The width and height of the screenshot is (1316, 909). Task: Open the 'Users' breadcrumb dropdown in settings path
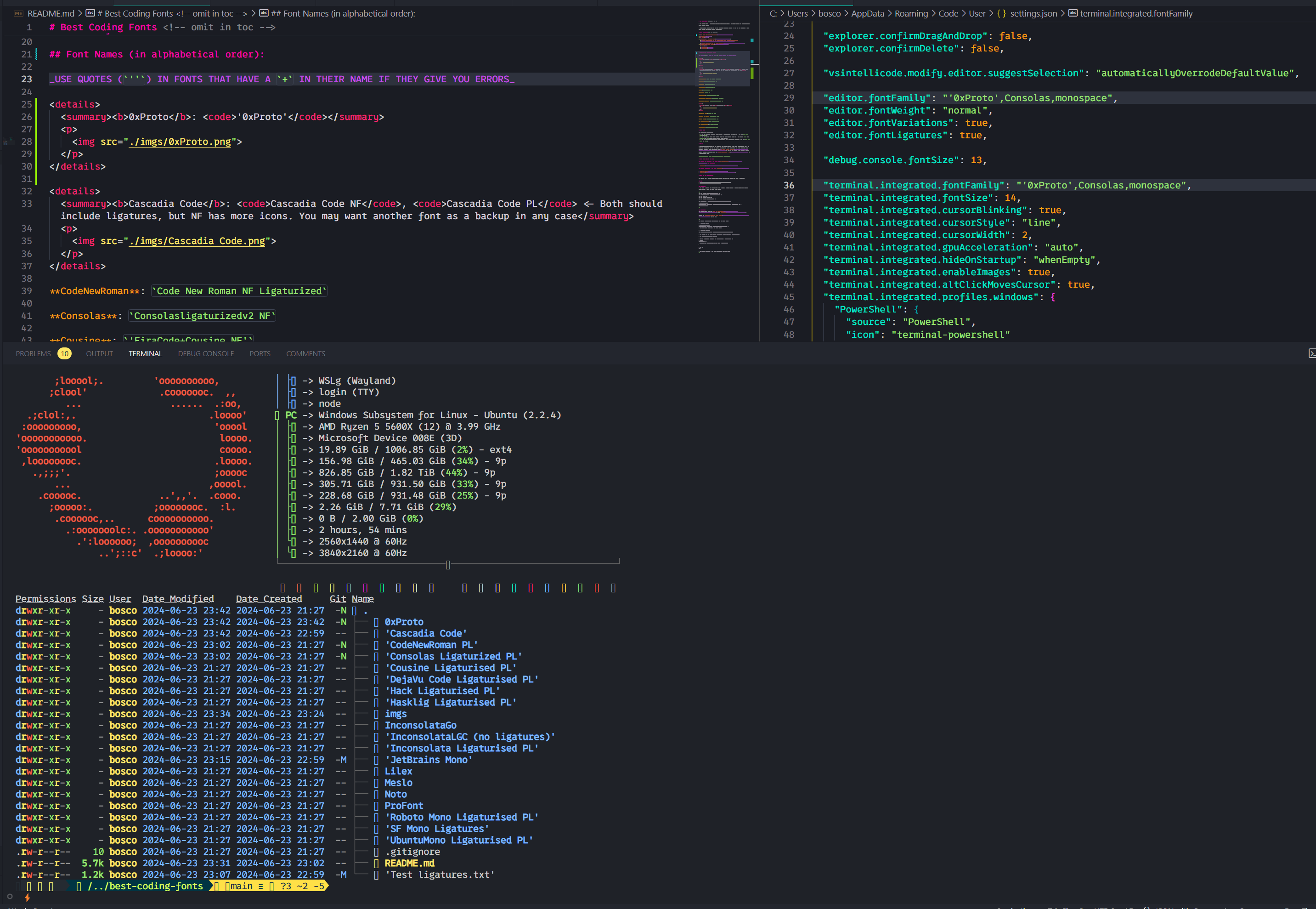[797, 14]
